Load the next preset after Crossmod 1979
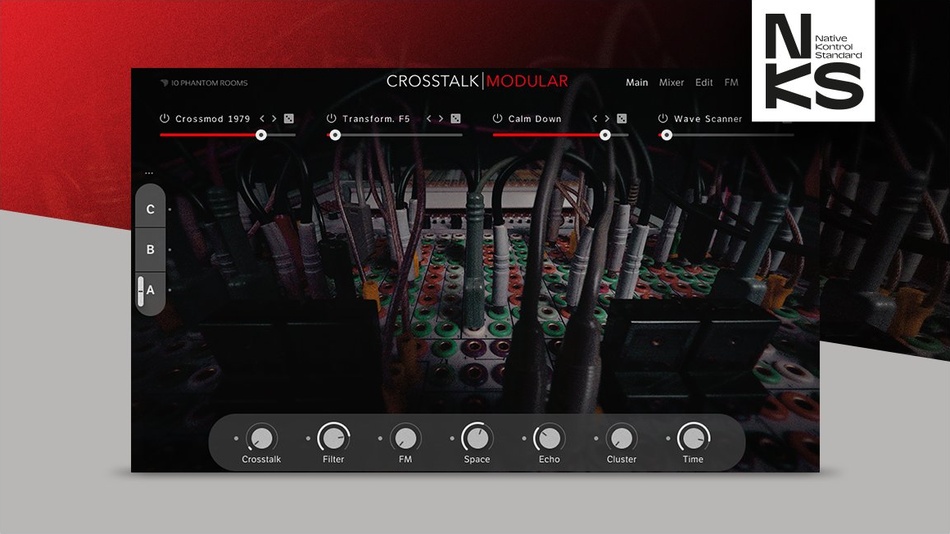Viewport: 950px width, 534px height. (x=274, y=119)
